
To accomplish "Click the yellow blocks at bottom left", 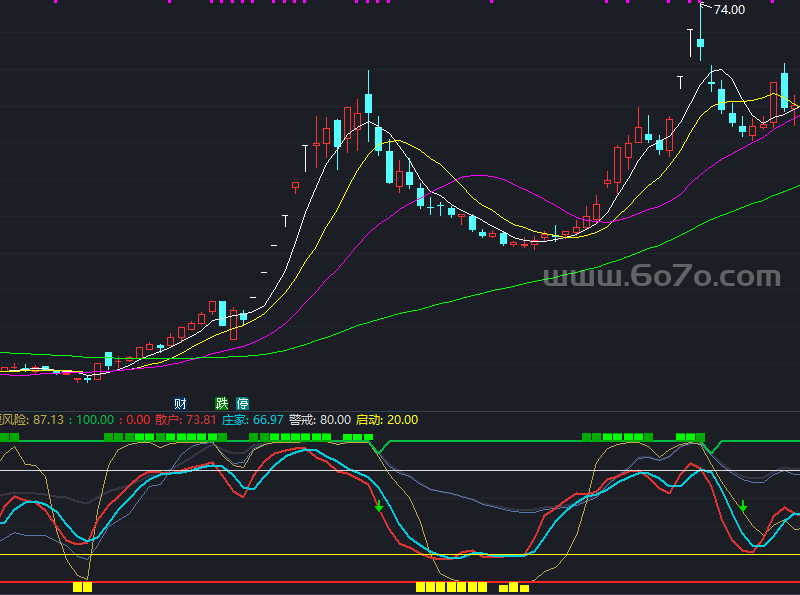I will coord(82,587).
